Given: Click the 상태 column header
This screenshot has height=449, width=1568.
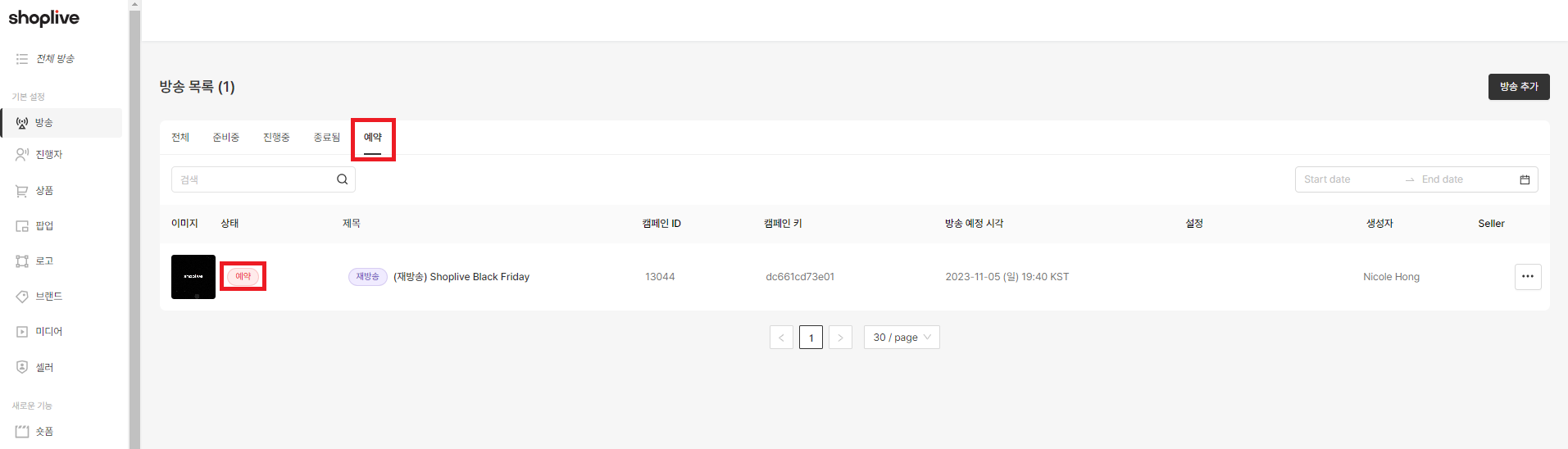Looking at the screenshot, I should (x=230, y=224).
